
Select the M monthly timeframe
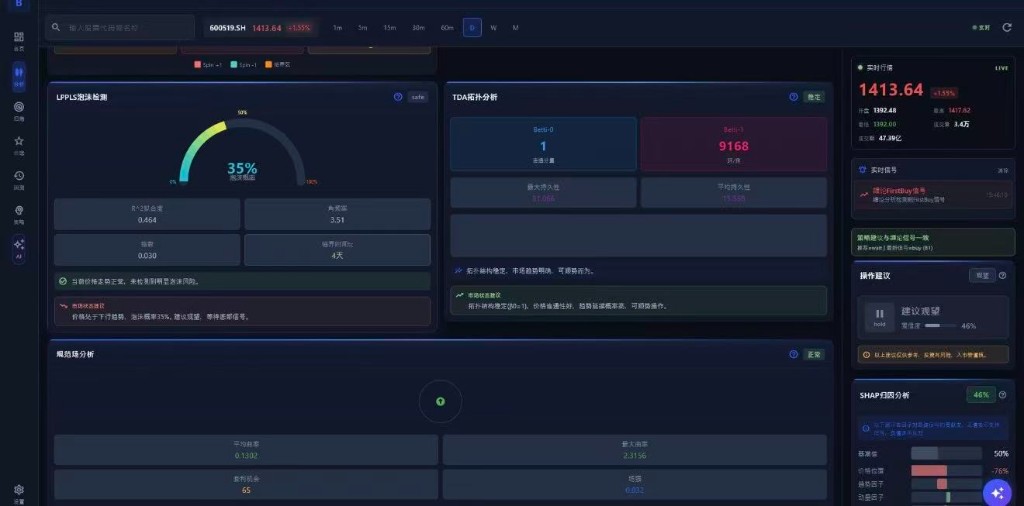515,27
